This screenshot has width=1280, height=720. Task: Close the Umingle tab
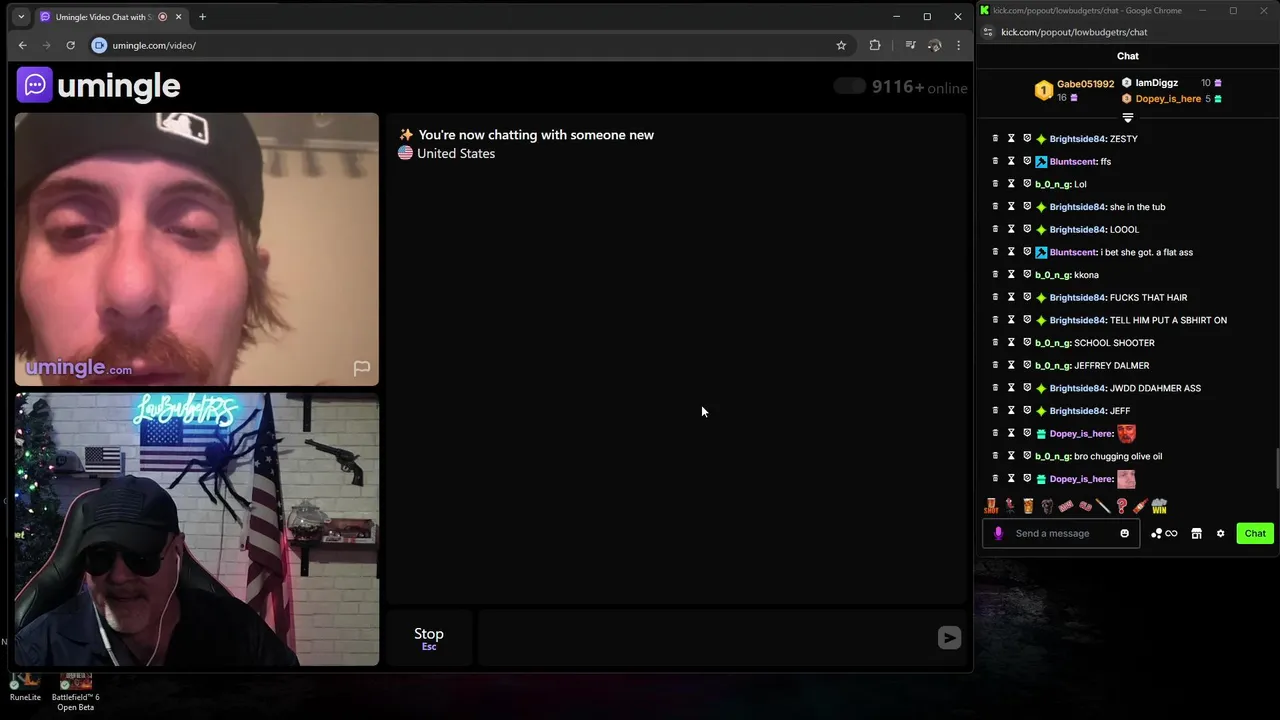pos(178,17)
